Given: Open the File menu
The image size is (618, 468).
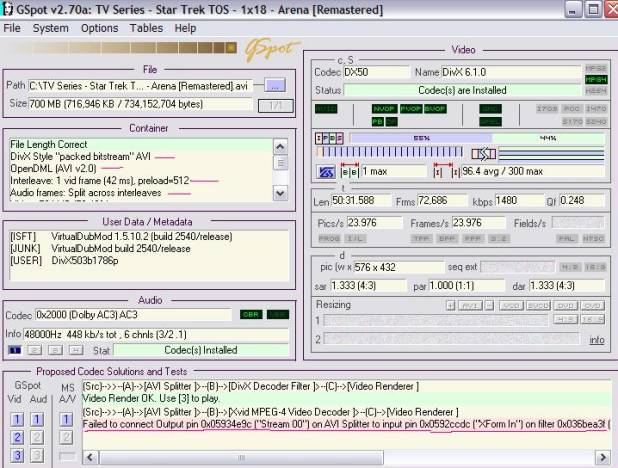Looking at the screenshot, I should pyautogui.click(x=12, y=28).
